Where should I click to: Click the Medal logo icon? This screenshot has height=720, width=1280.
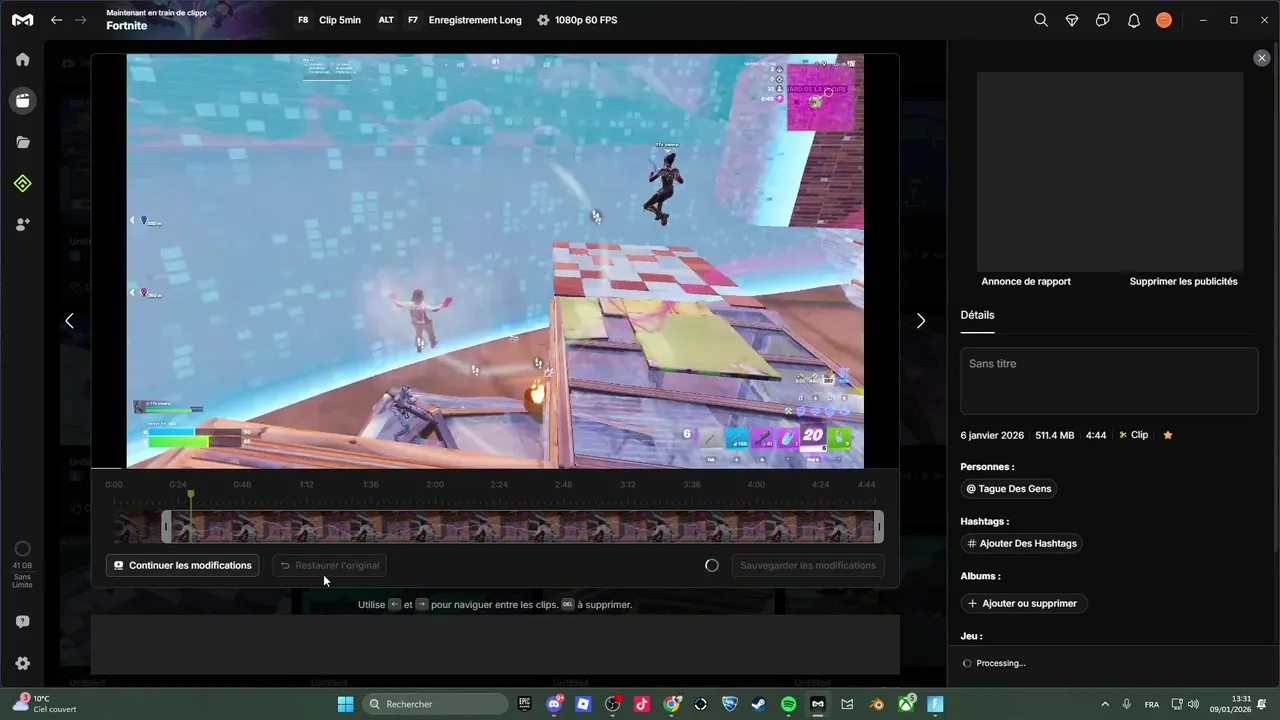tap(22, 20)
